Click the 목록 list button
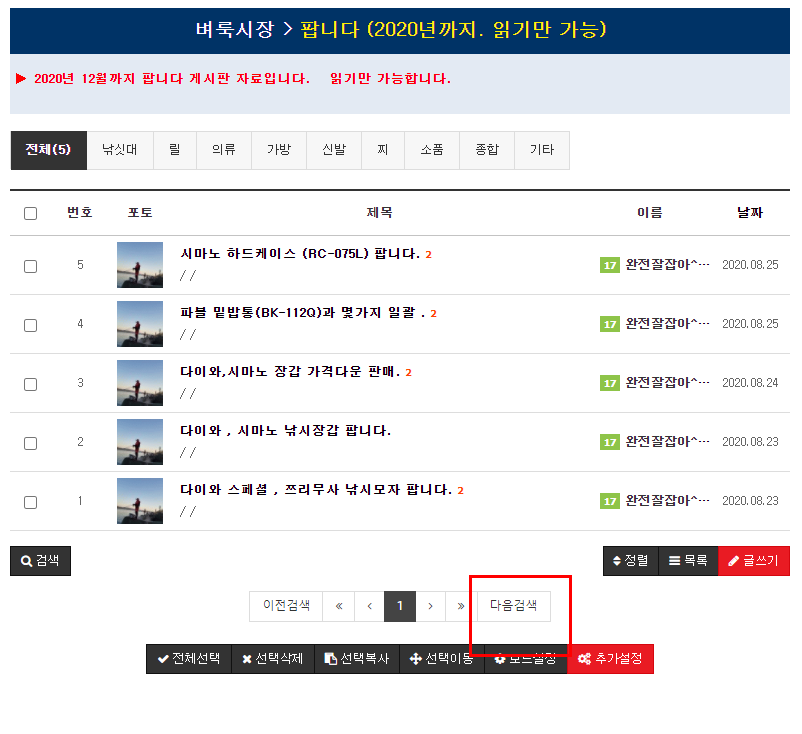The height and width of the screenshot is (734, 802). click(687, 561)
